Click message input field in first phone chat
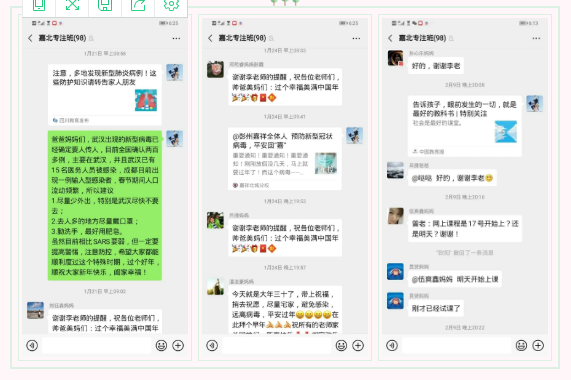This screenshot has width=571, height=380. click(x=97, y=345)
